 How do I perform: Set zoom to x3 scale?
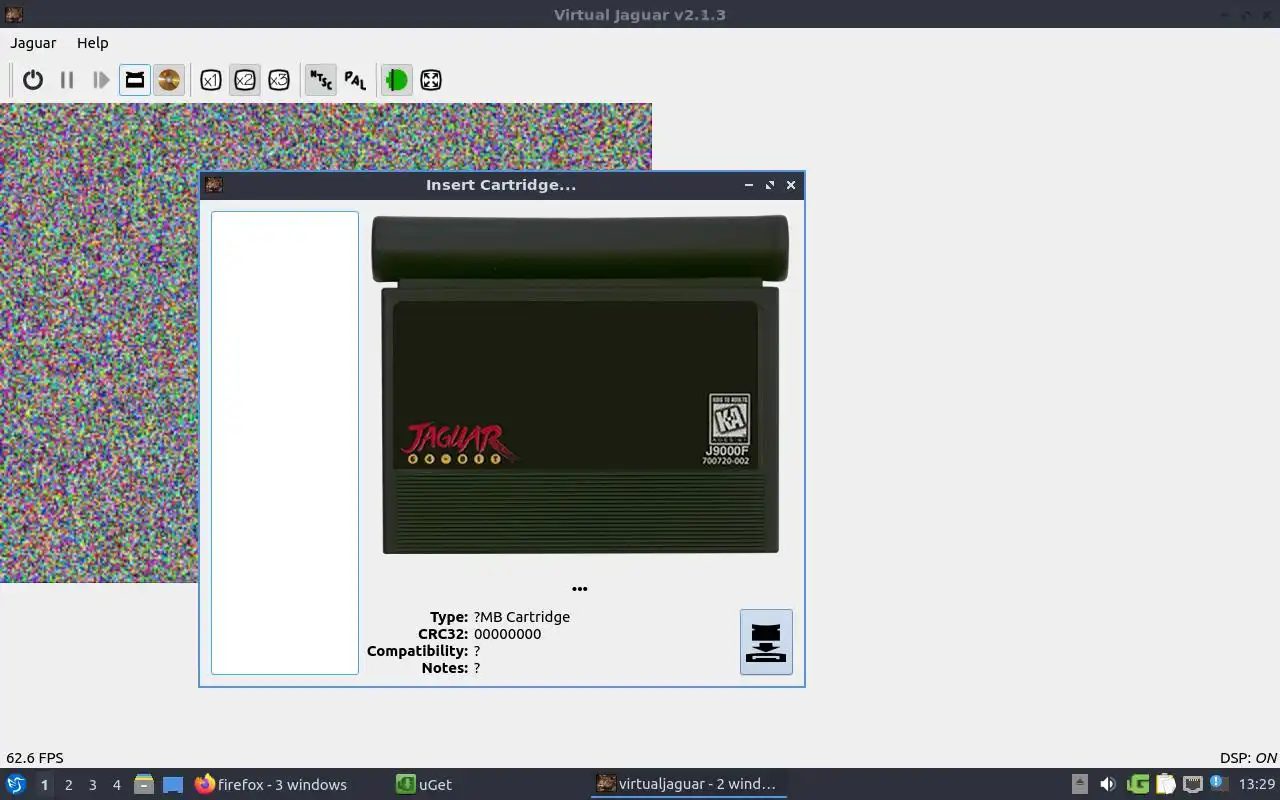click(279, 80)
